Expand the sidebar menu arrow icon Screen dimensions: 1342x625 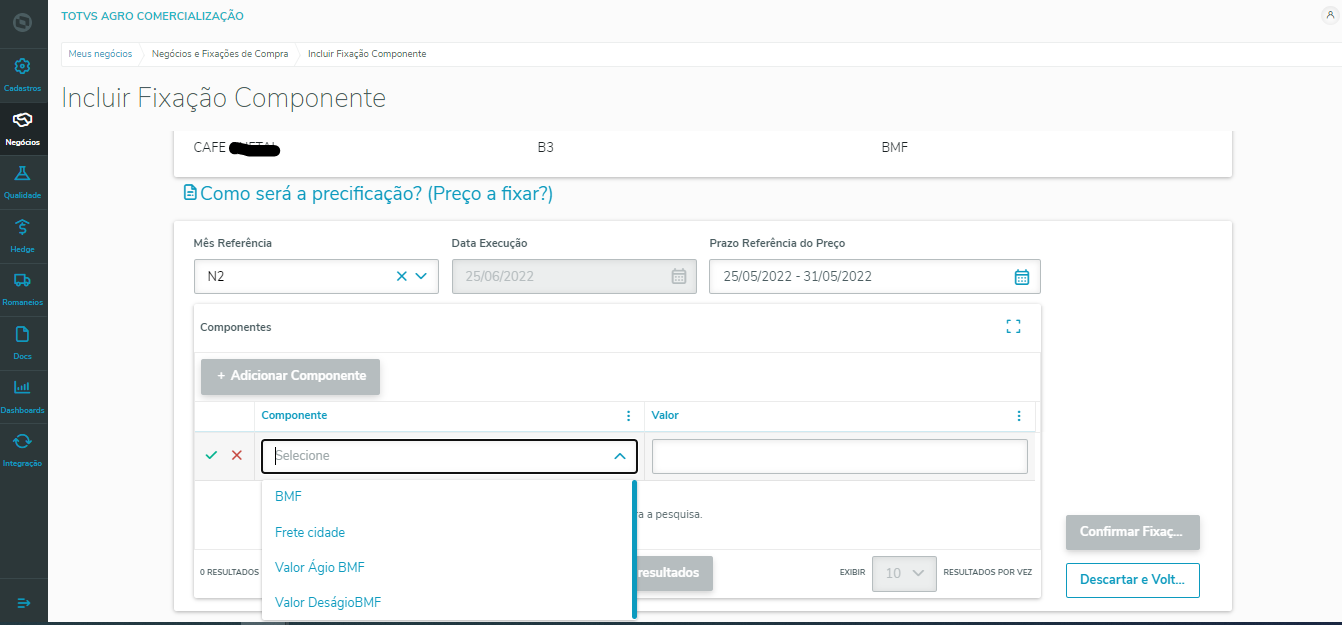click(x=24, y=603)
